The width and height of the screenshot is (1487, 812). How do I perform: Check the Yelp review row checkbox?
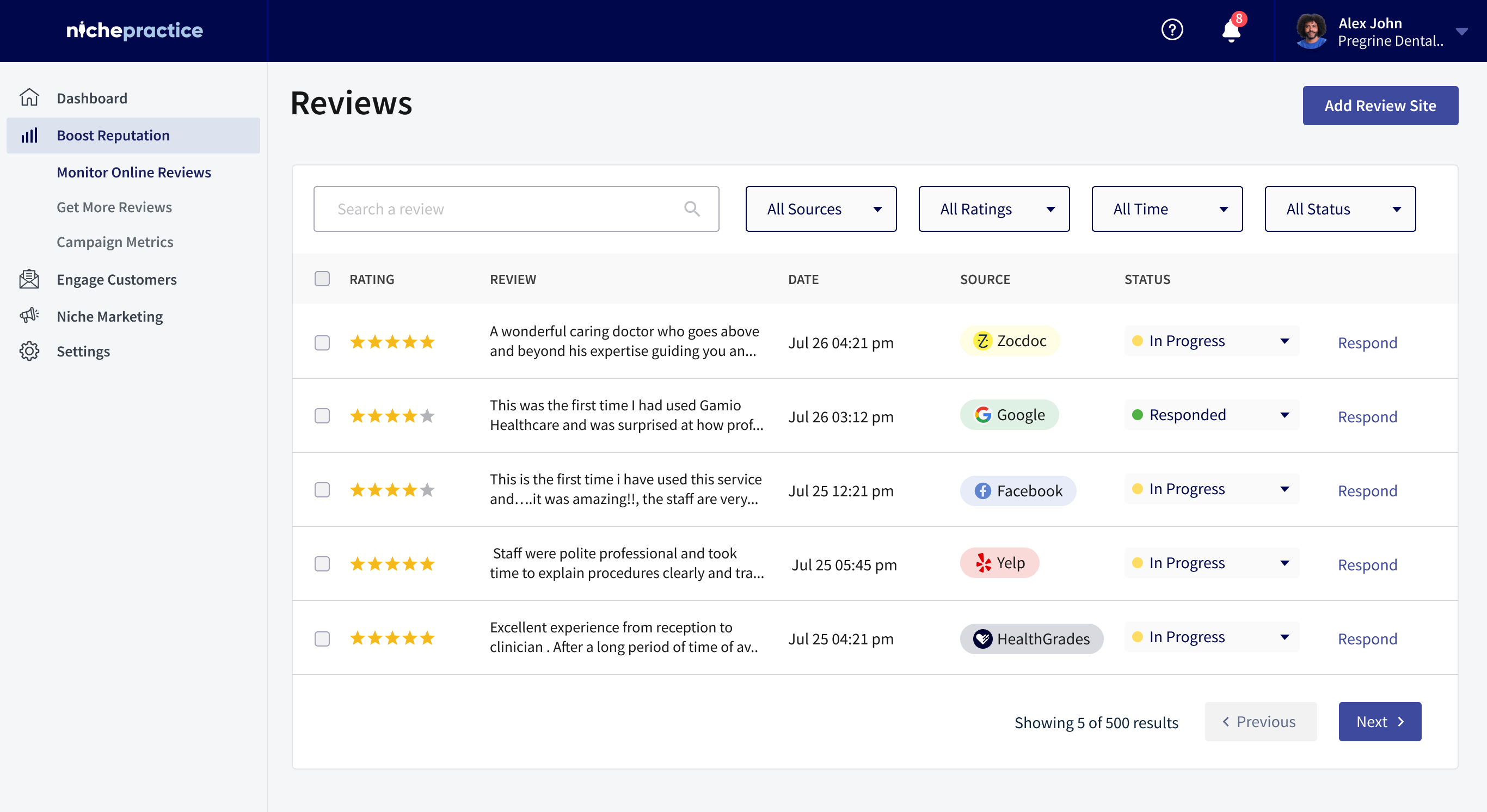coord(322,564)
